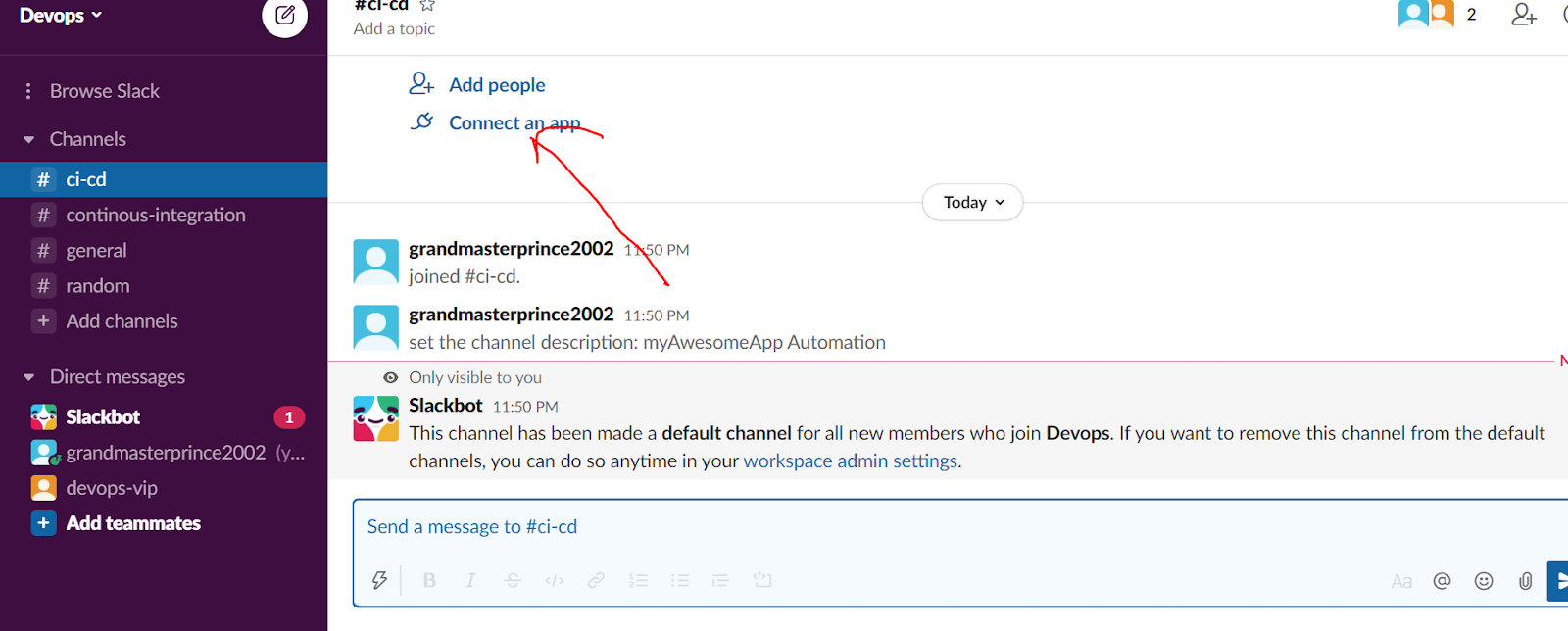The width and height of the screenshot is (1568, 631).
Task: Toggle code block formatting
Action: (762, 580)
